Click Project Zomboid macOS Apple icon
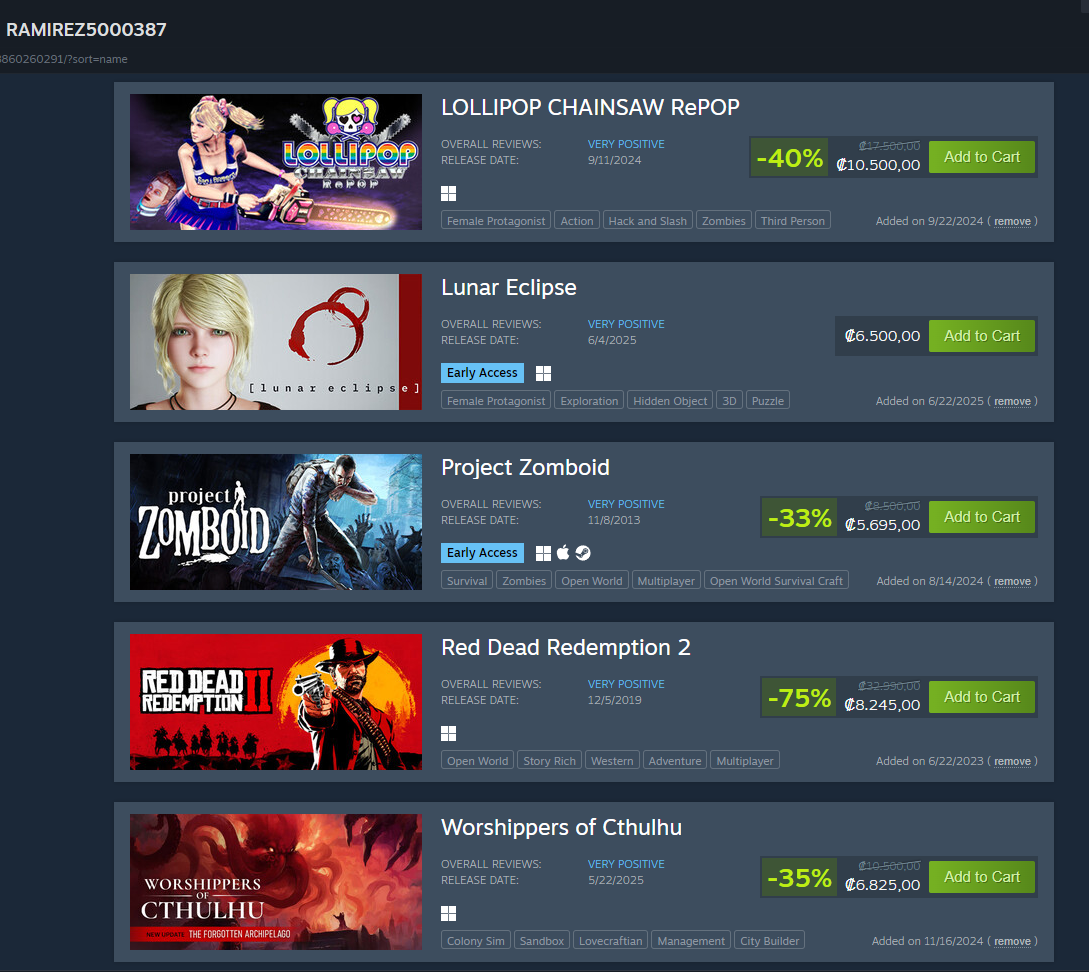Viewport: 1089px width, 972px height. [x=563, y=553]
